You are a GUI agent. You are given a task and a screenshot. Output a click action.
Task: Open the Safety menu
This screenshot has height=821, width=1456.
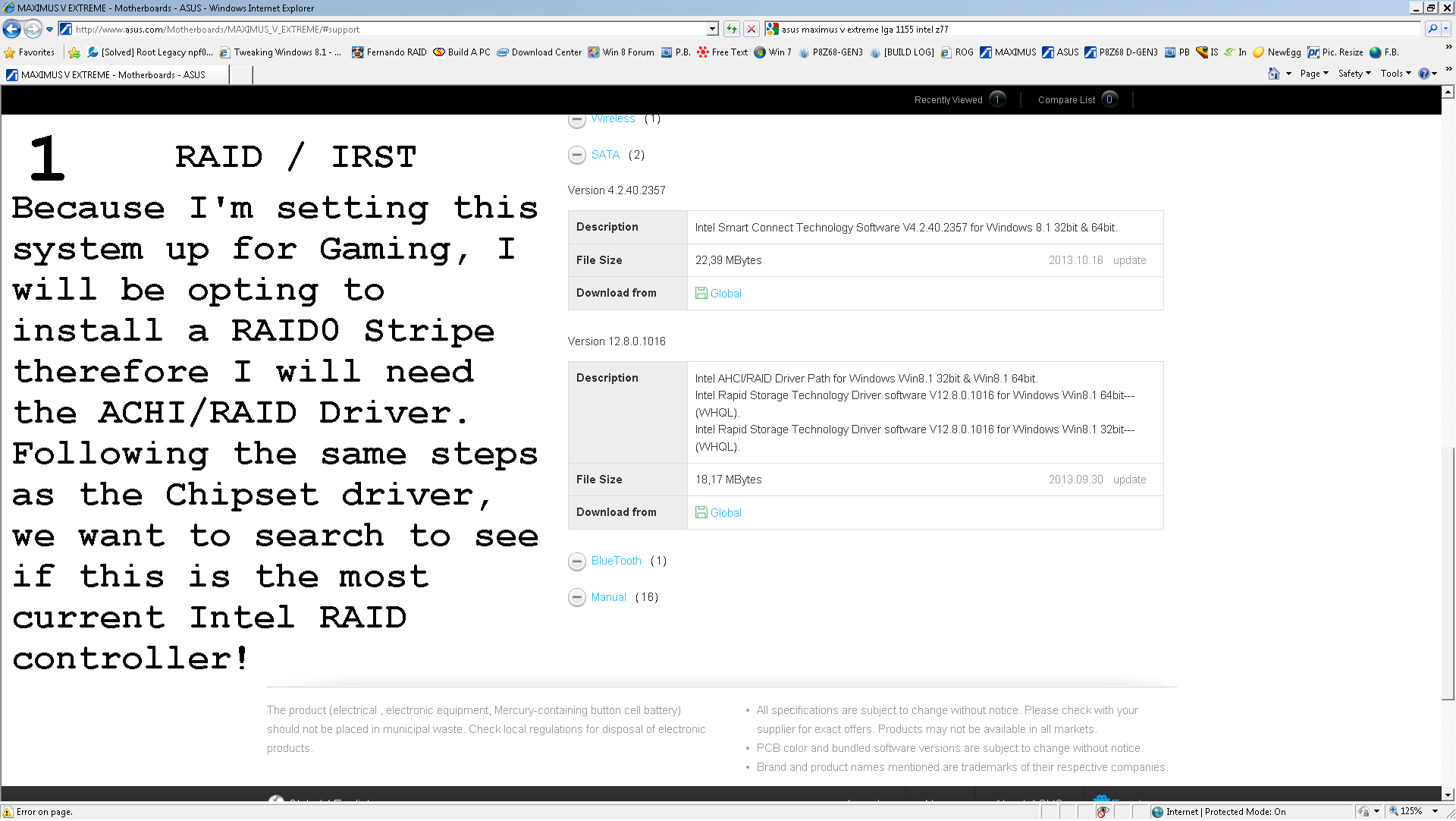(1354, 74)
